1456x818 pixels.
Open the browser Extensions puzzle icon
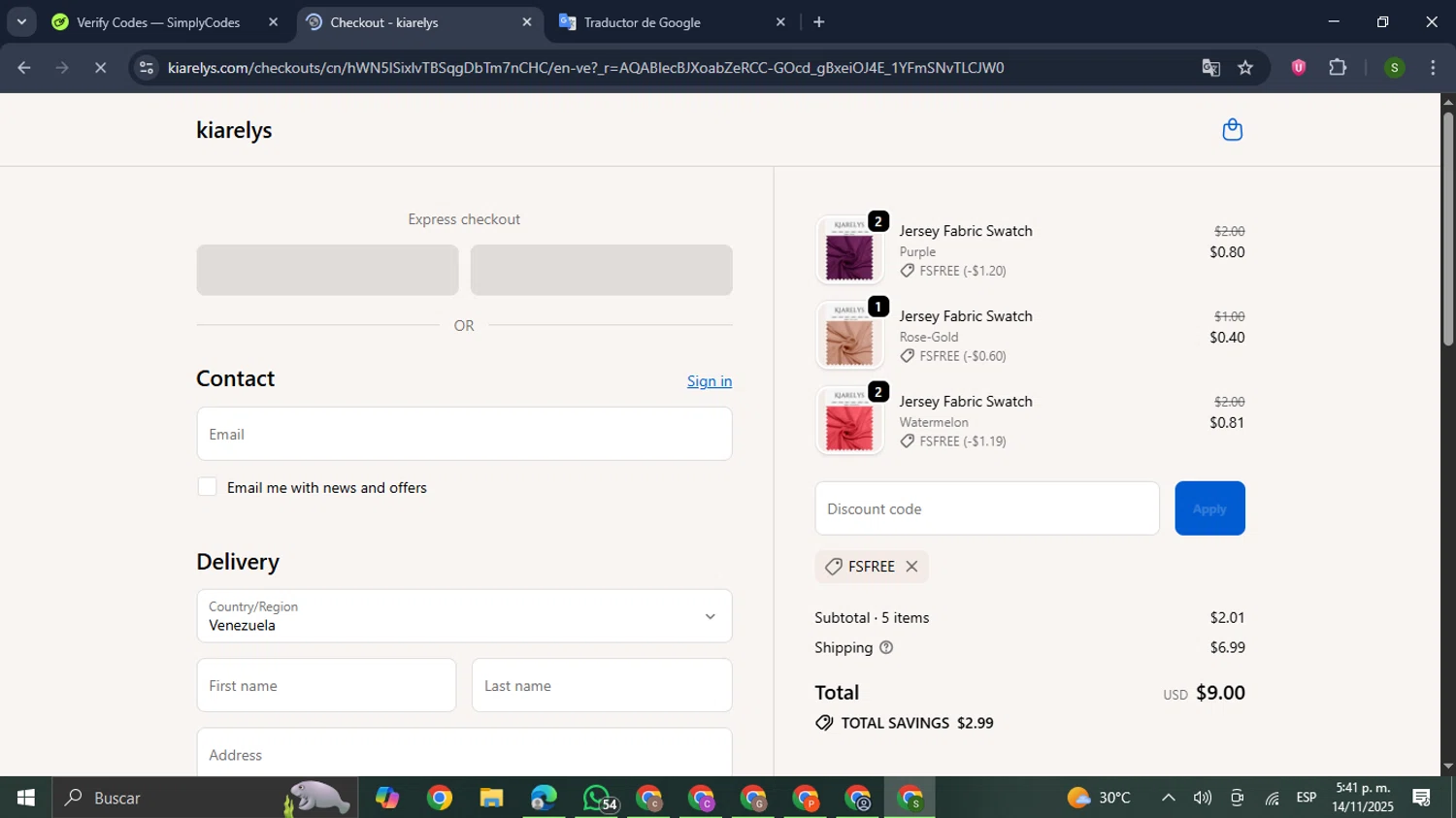1338,68
